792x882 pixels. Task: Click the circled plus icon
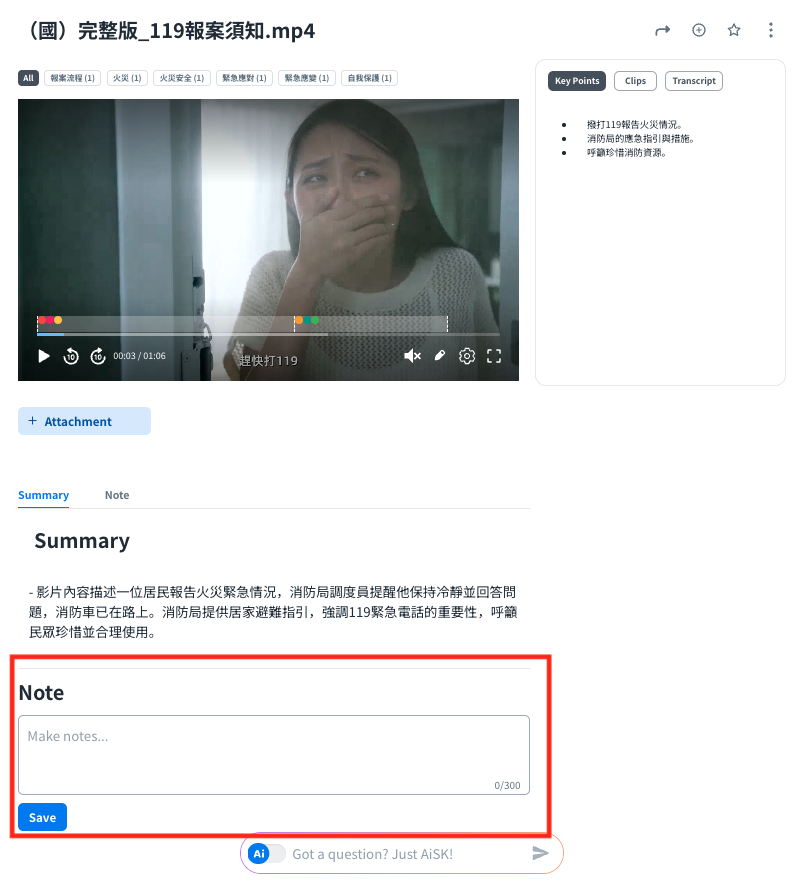(x=699, y=31)
